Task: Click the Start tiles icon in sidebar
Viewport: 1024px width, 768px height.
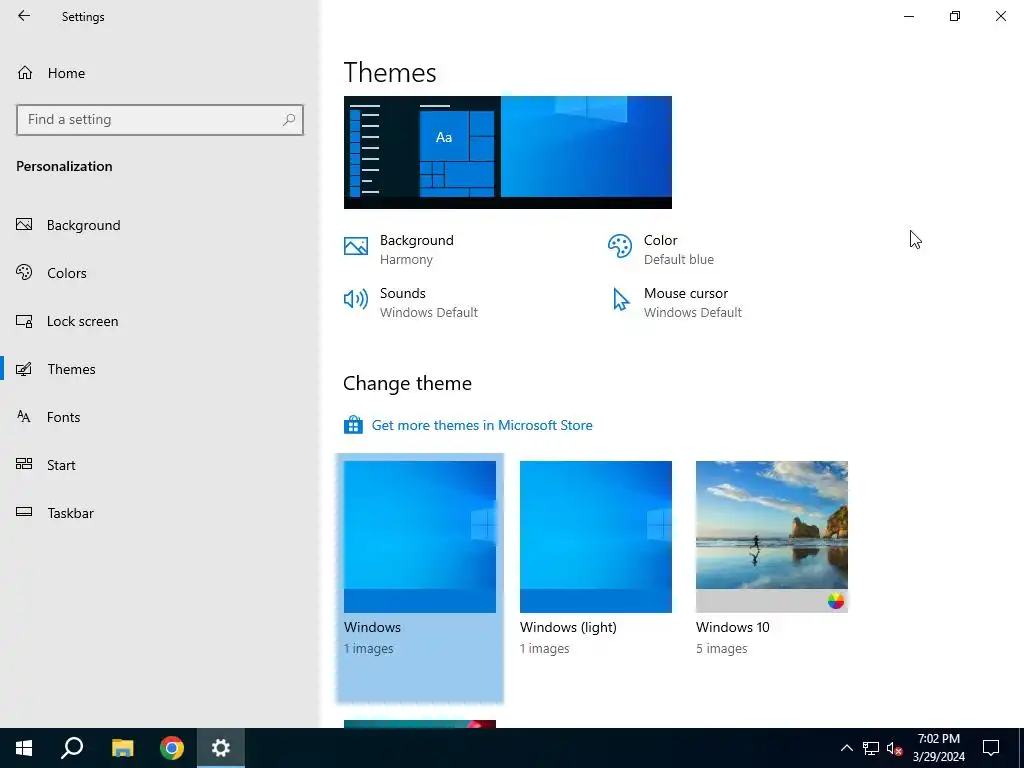Action: tap(24, 464)
